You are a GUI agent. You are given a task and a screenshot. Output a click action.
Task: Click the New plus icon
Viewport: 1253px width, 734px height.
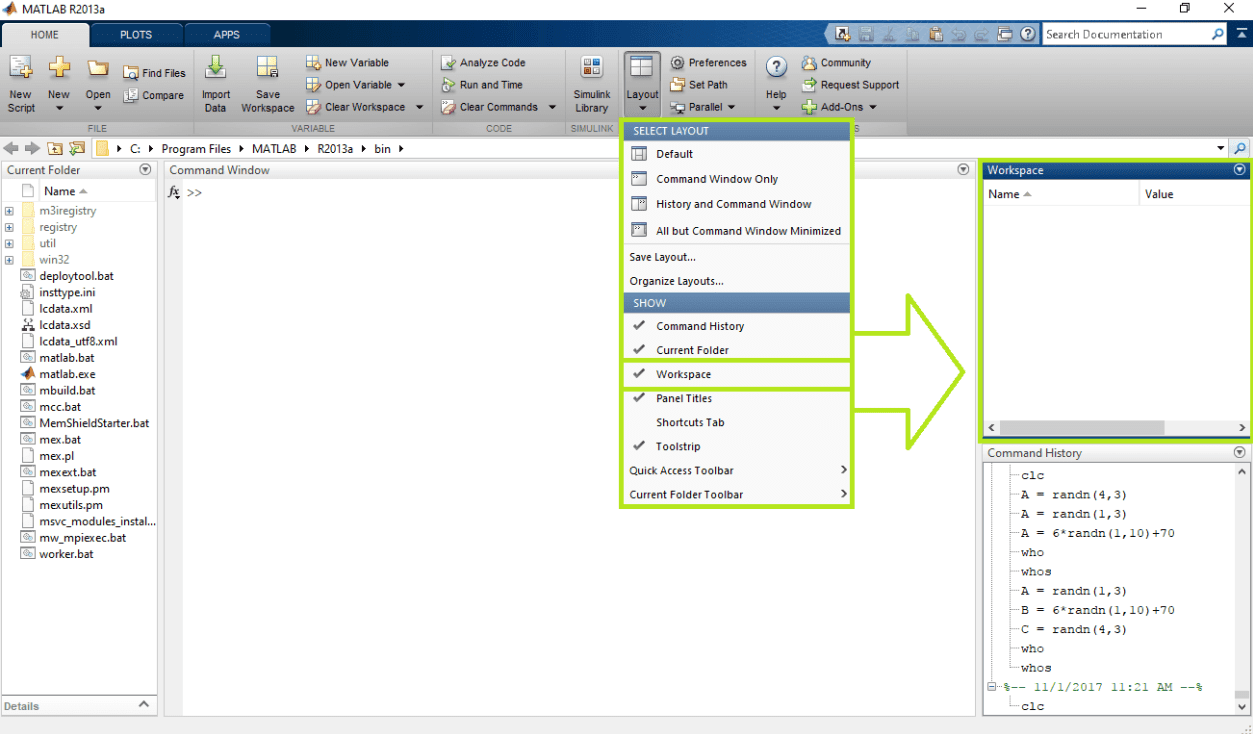[x=59, y=69]
